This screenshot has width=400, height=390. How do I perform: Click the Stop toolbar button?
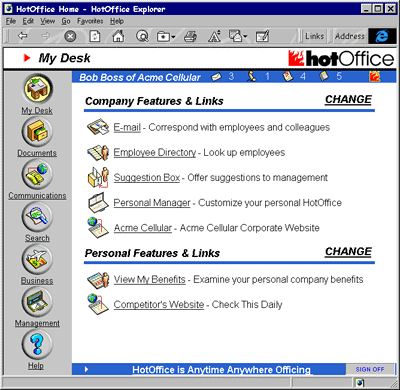pyautogui.click(x=70, y=36)
